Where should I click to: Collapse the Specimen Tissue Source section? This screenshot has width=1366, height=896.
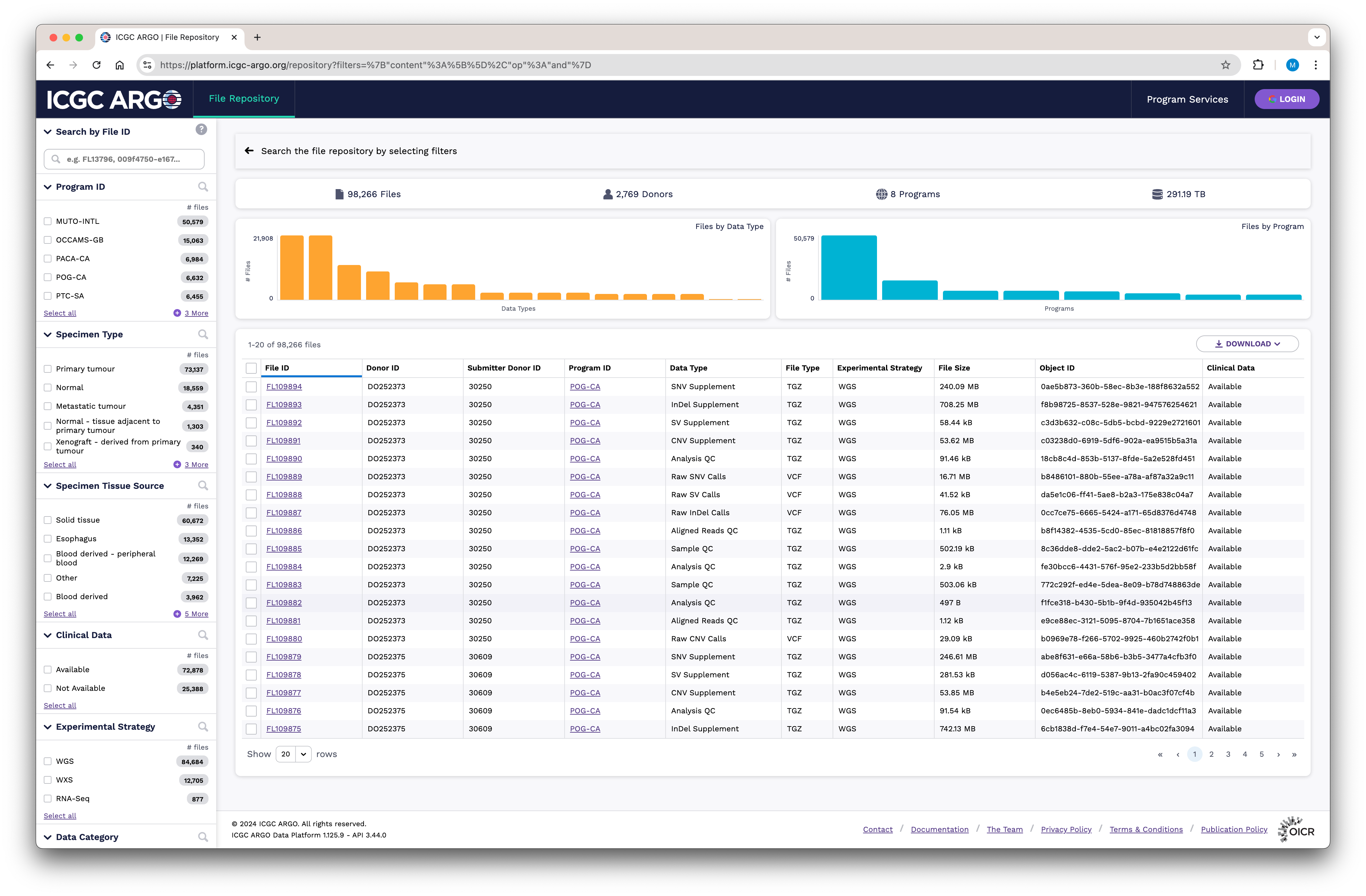click(48, 486)
